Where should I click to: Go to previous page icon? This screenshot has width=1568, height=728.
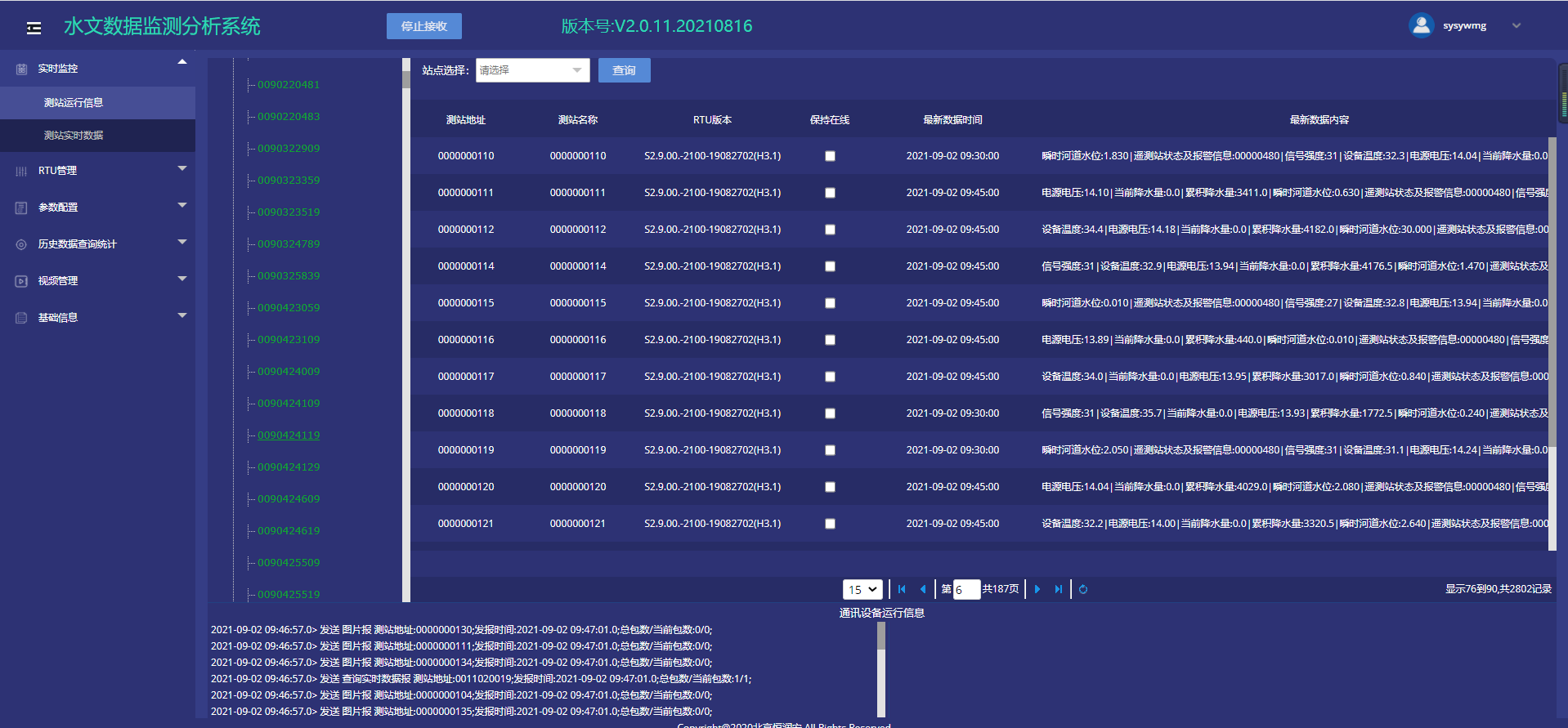tap(923, 589)
